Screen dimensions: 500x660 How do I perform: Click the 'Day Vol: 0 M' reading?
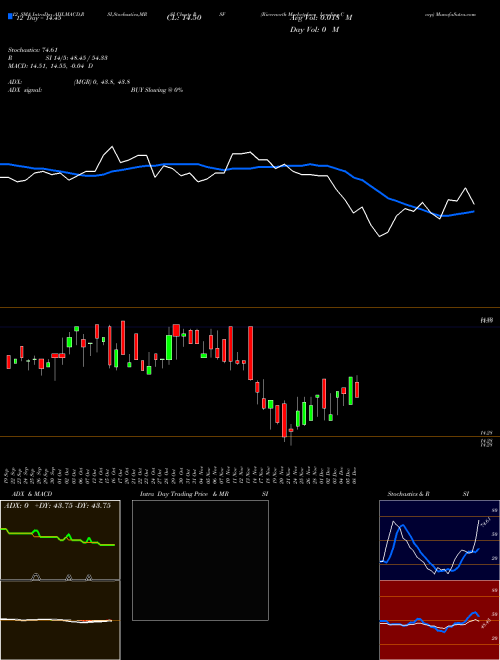coord(314,30)
